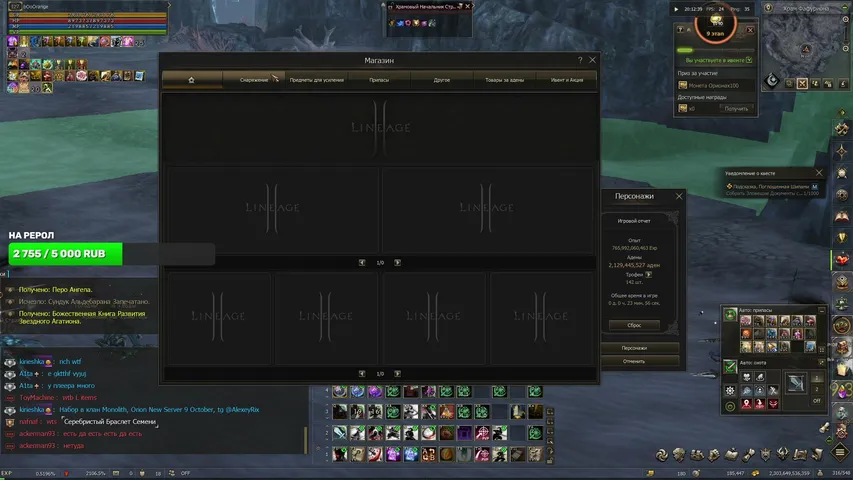
Task: Open four-point star icon on right sidebar
Action: click(842, 151)
